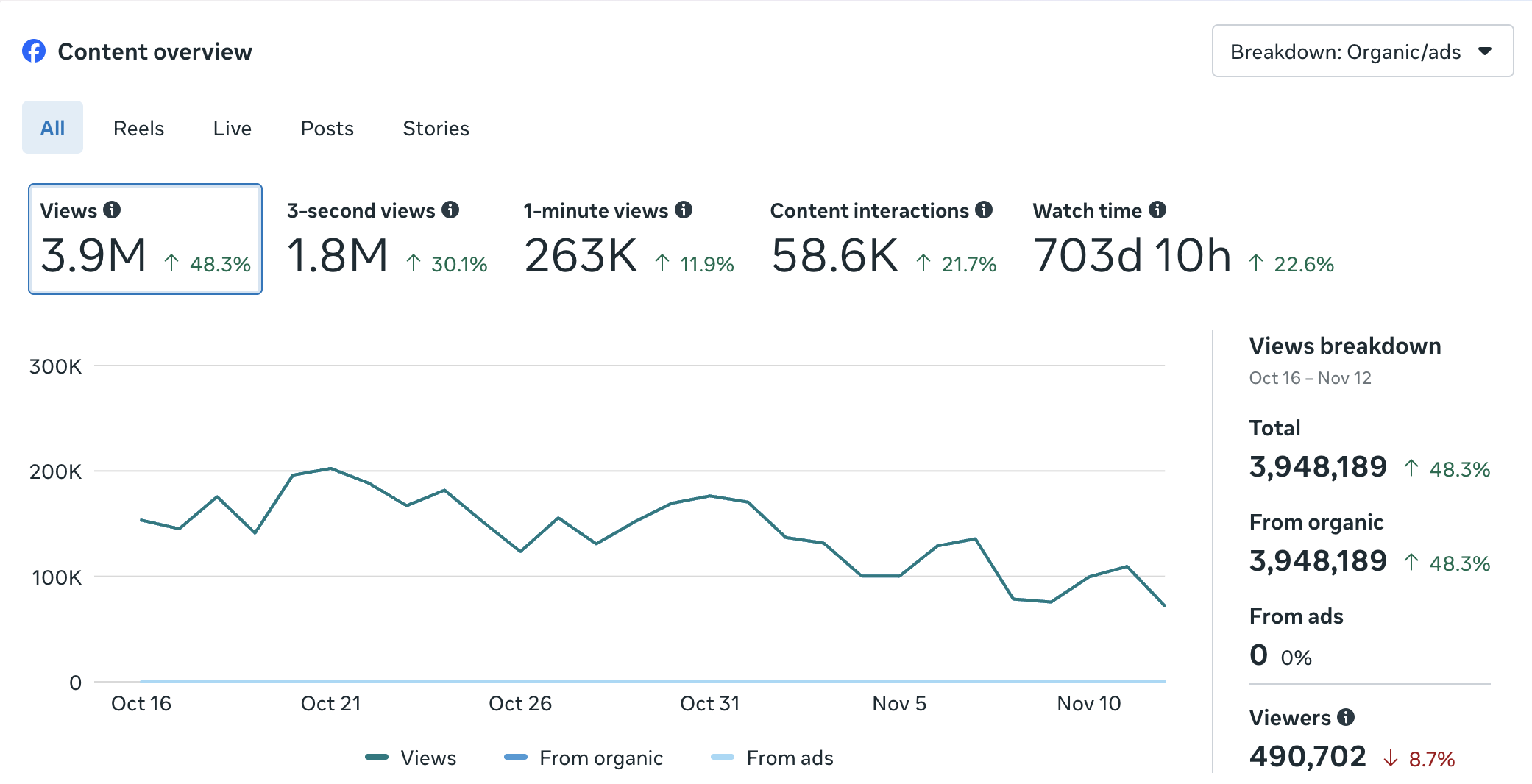Click the Oct 21 peak chart point
The width and height of the screenshot is (1532, 784).
click(x=330, y=468)
